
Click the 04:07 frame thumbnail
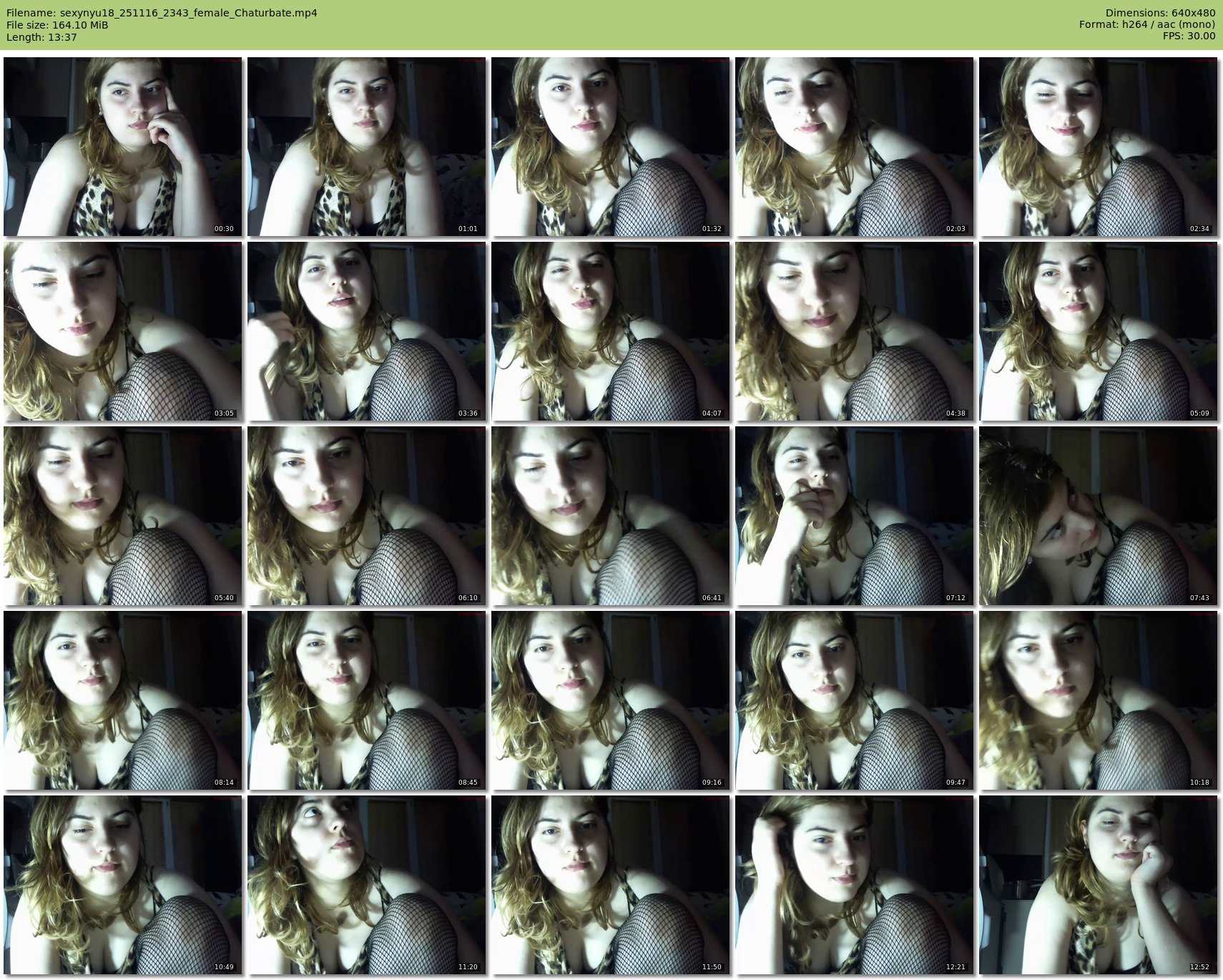click(x=610, y=331)
